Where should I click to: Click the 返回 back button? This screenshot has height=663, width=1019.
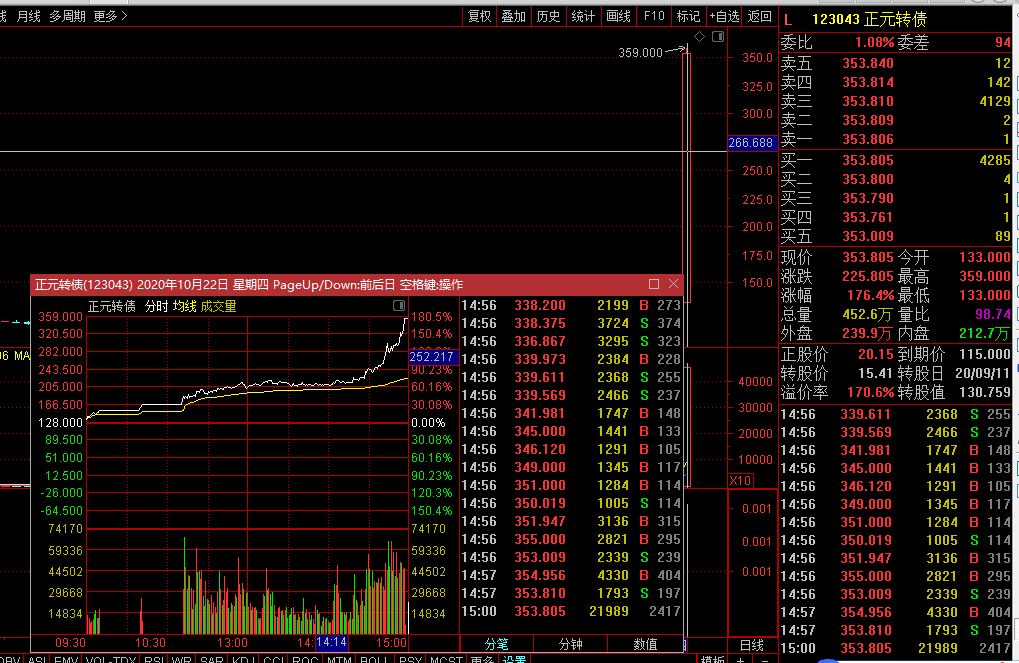pos(760,16)
